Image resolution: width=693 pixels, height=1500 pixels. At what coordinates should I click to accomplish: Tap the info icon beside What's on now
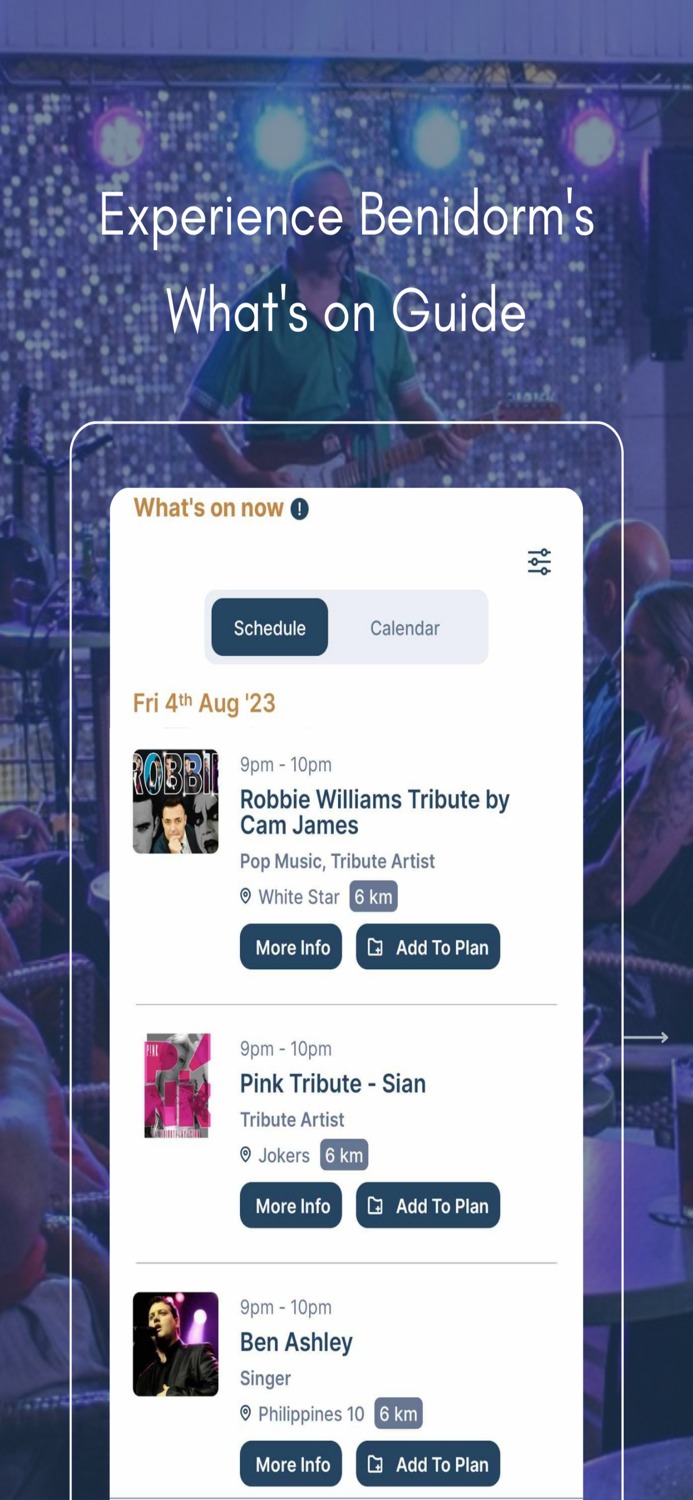(300, 509)
